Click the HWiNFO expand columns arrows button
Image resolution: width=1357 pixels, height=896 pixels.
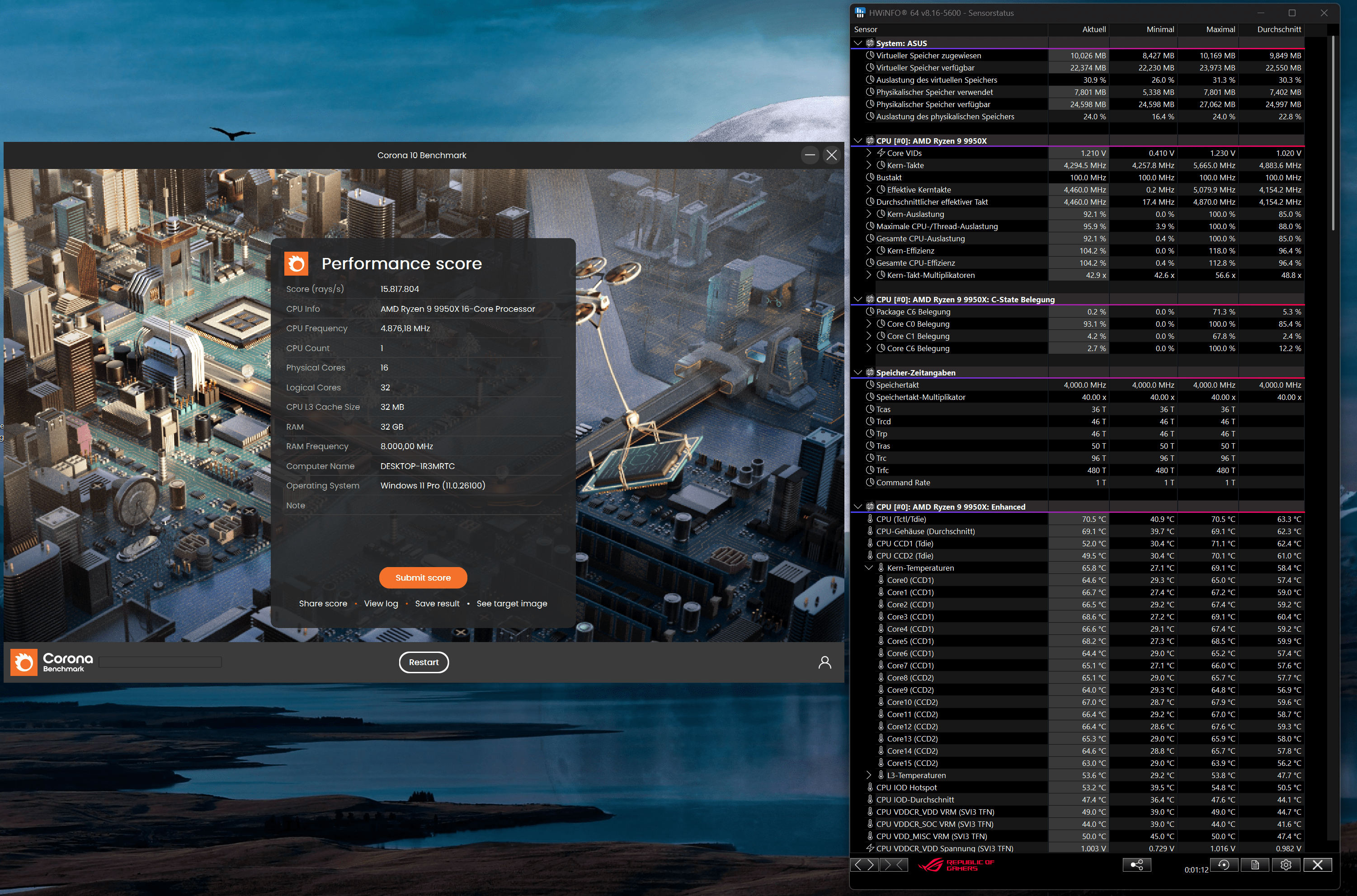[864, 864]
